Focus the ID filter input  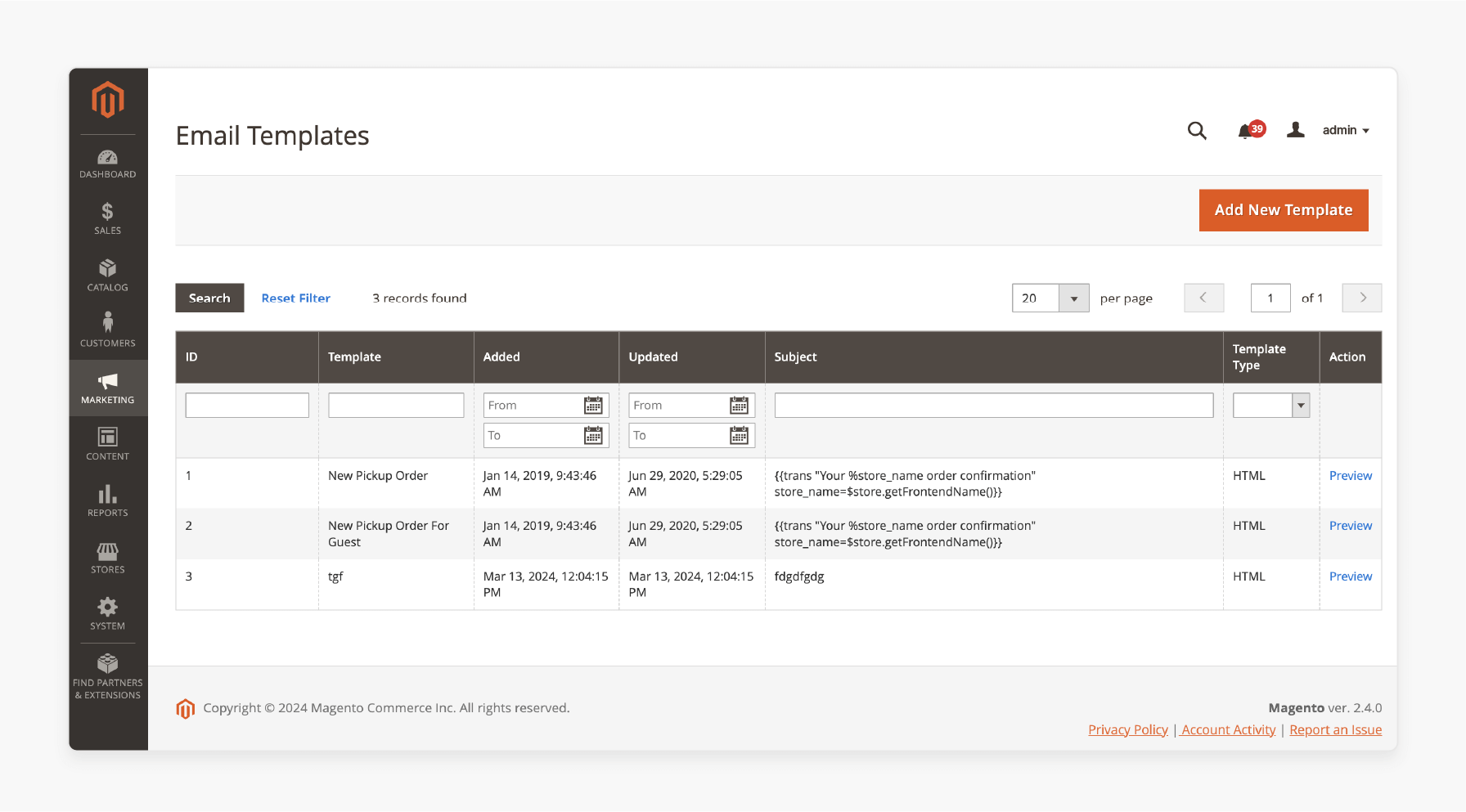coord(247,406)
